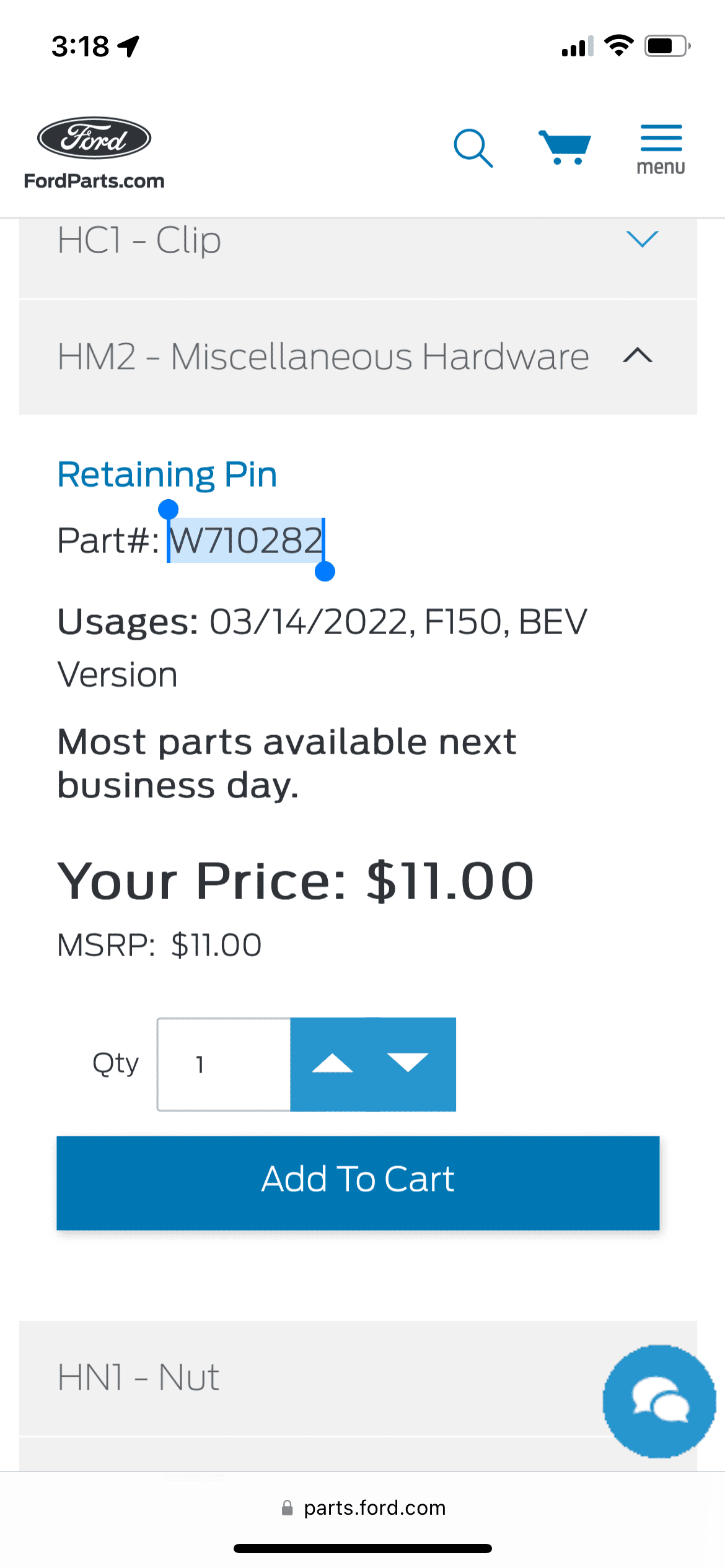Screen dimensions: 725x1568
Task: Open the Ford logo homepage link
Action: (x=94, y=138)
